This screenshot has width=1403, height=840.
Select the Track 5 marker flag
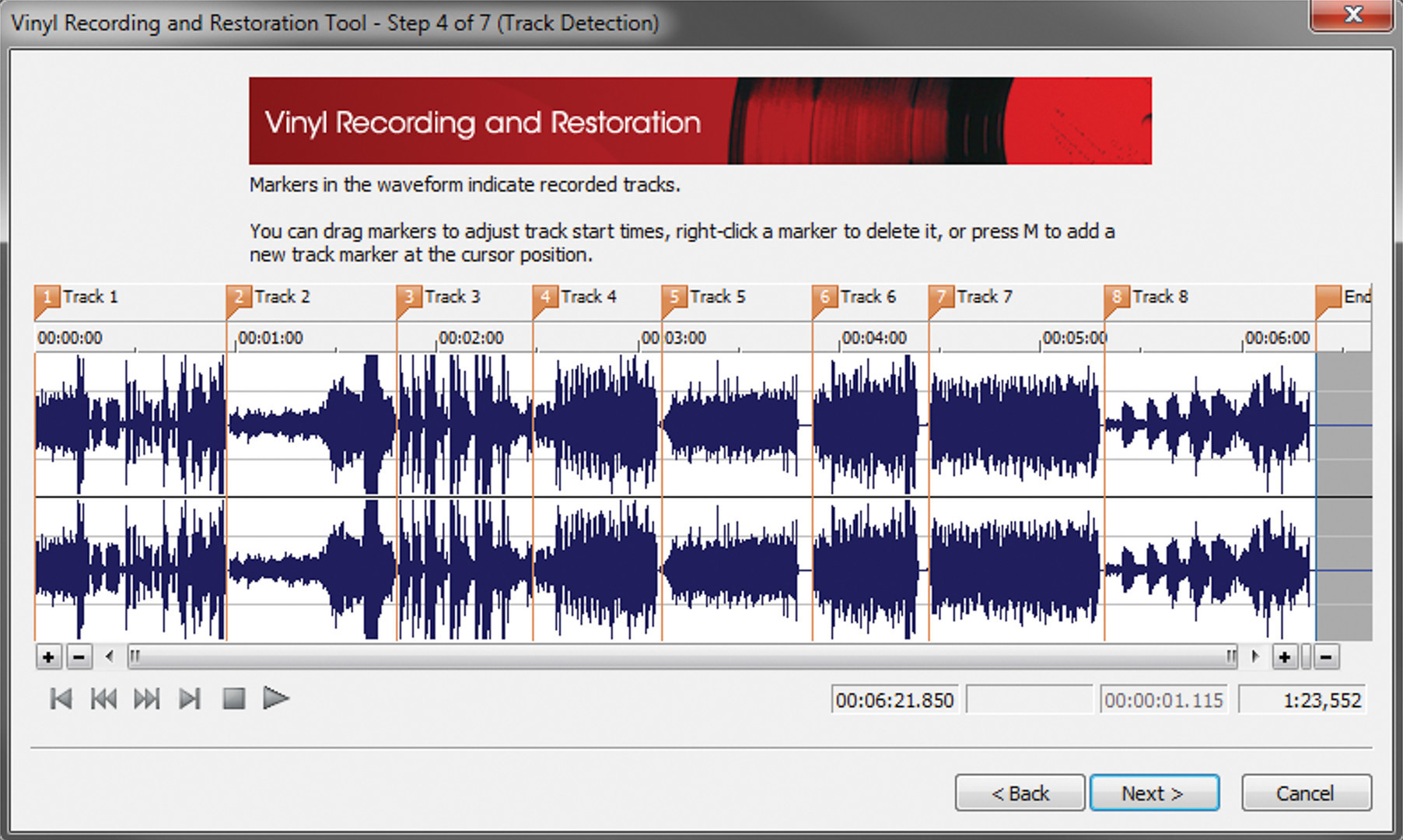(x=674, y=299)
